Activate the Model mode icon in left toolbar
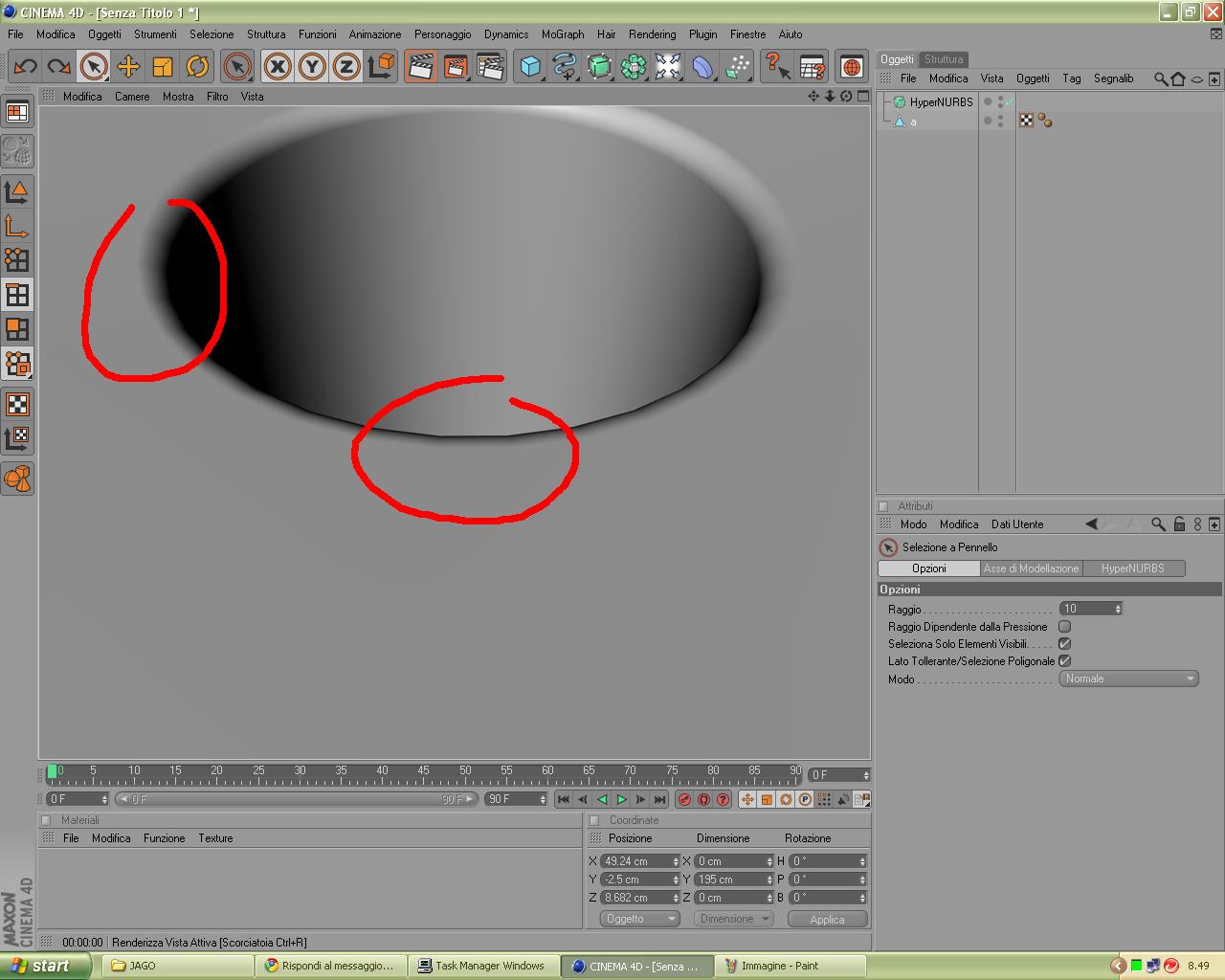 click(17, 191)
